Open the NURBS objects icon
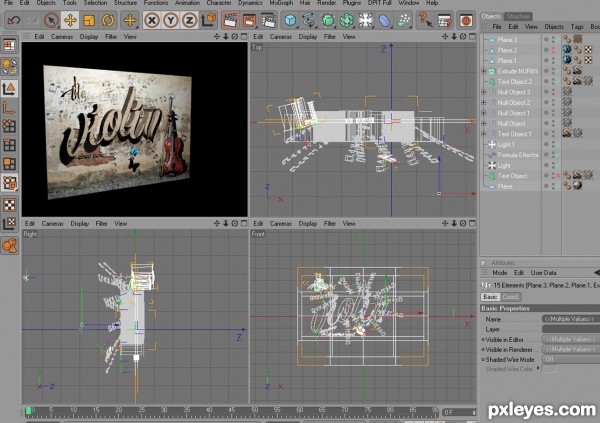The width and height of the screenshot is (600, 423). point(328,20)
